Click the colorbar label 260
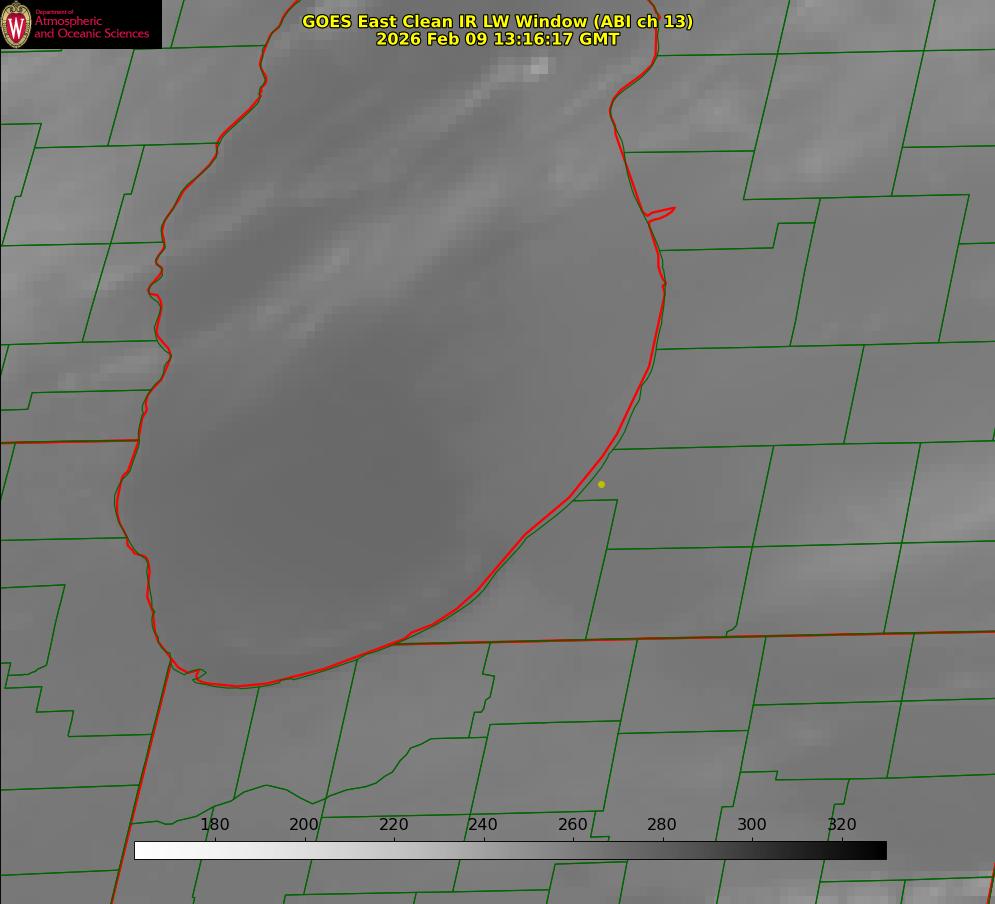Screen dimensions: 995x904 coord(572,824)
